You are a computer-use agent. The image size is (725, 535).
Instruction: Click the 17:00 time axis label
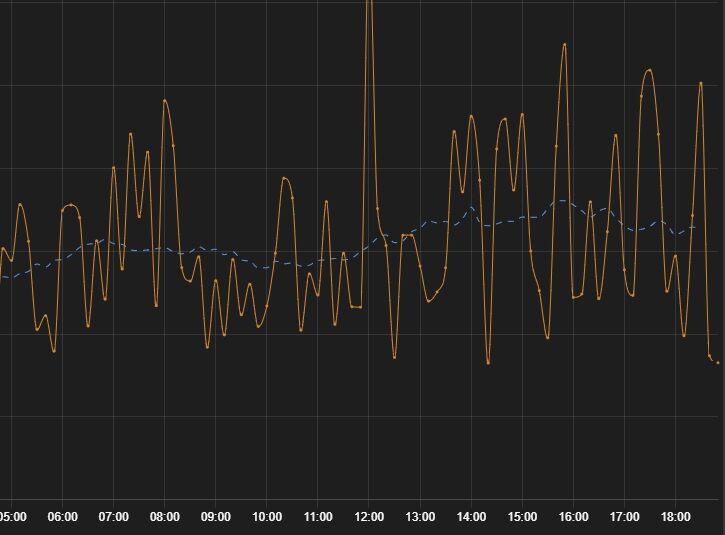click(x=625, y=517)
